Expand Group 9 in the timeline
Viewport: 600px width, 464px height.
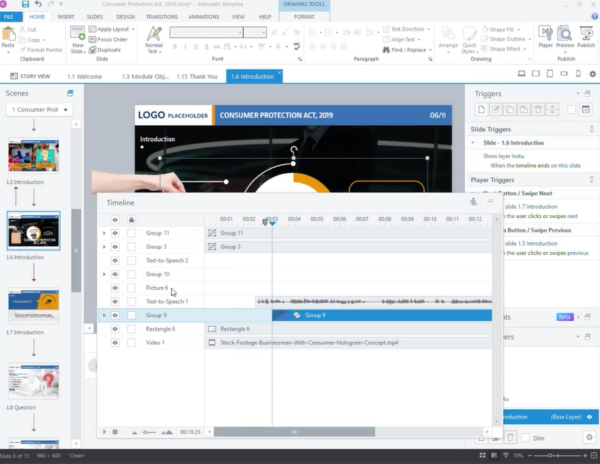[104, 315]
